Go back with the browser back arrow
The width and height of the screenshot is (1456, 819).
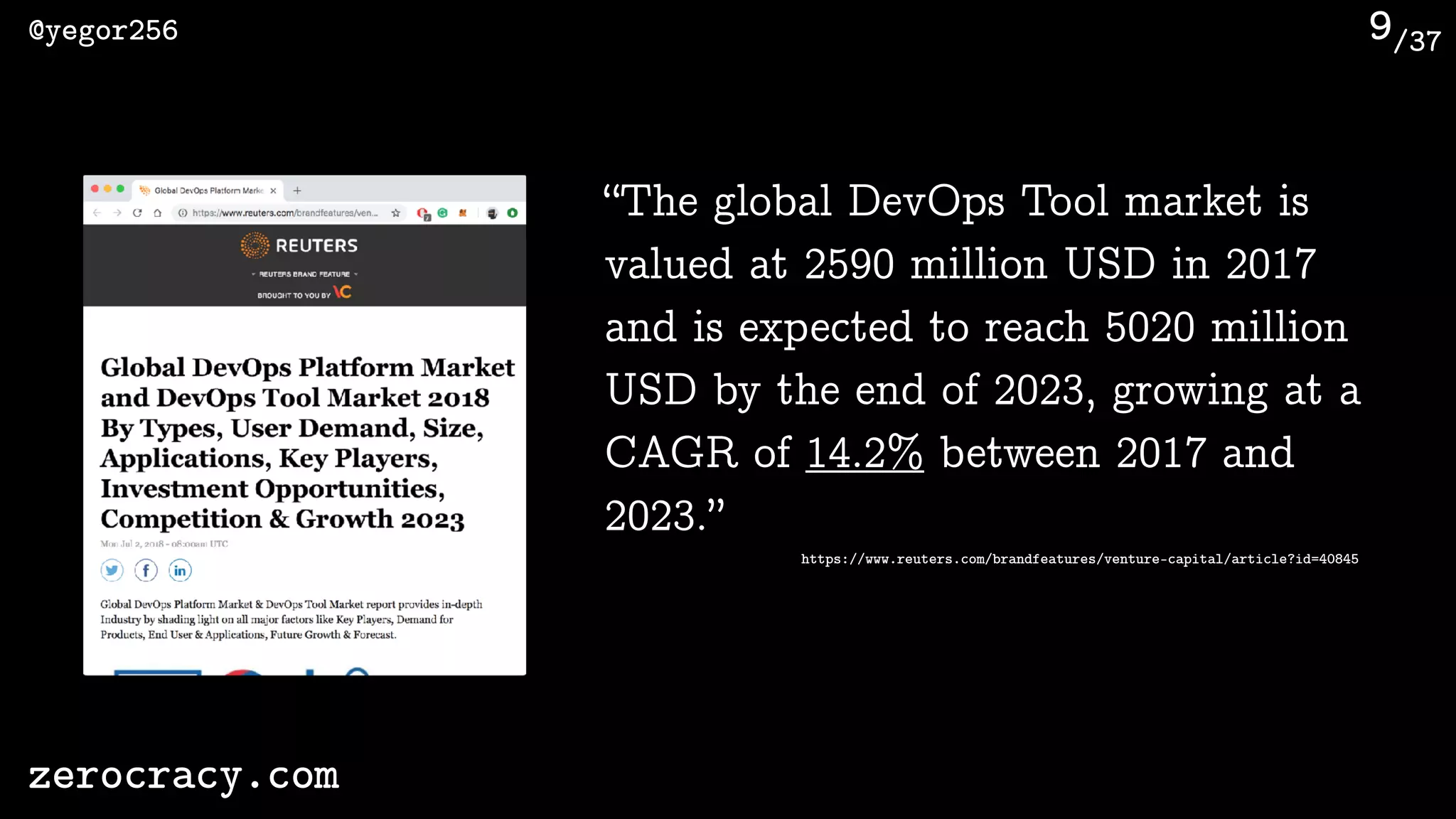[97, 213]
